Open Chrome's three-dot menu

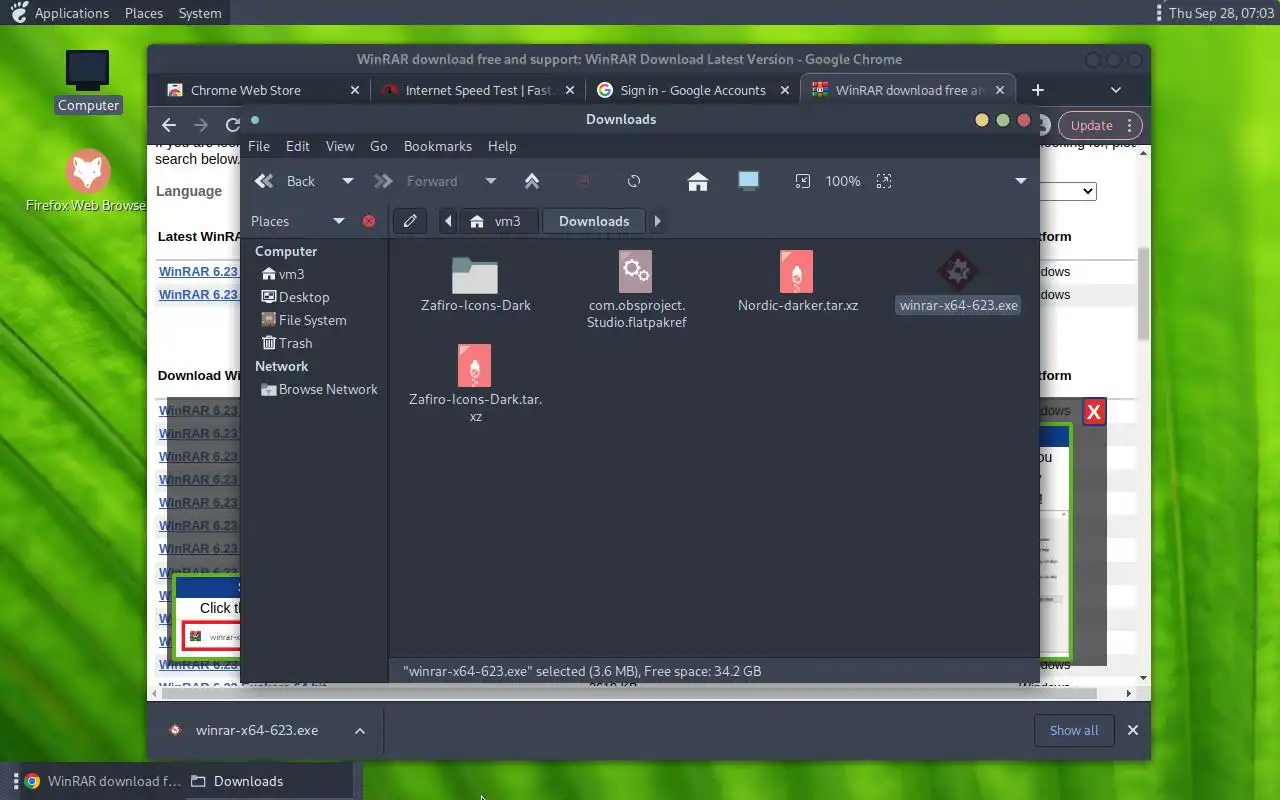(x=1130, y=125)
